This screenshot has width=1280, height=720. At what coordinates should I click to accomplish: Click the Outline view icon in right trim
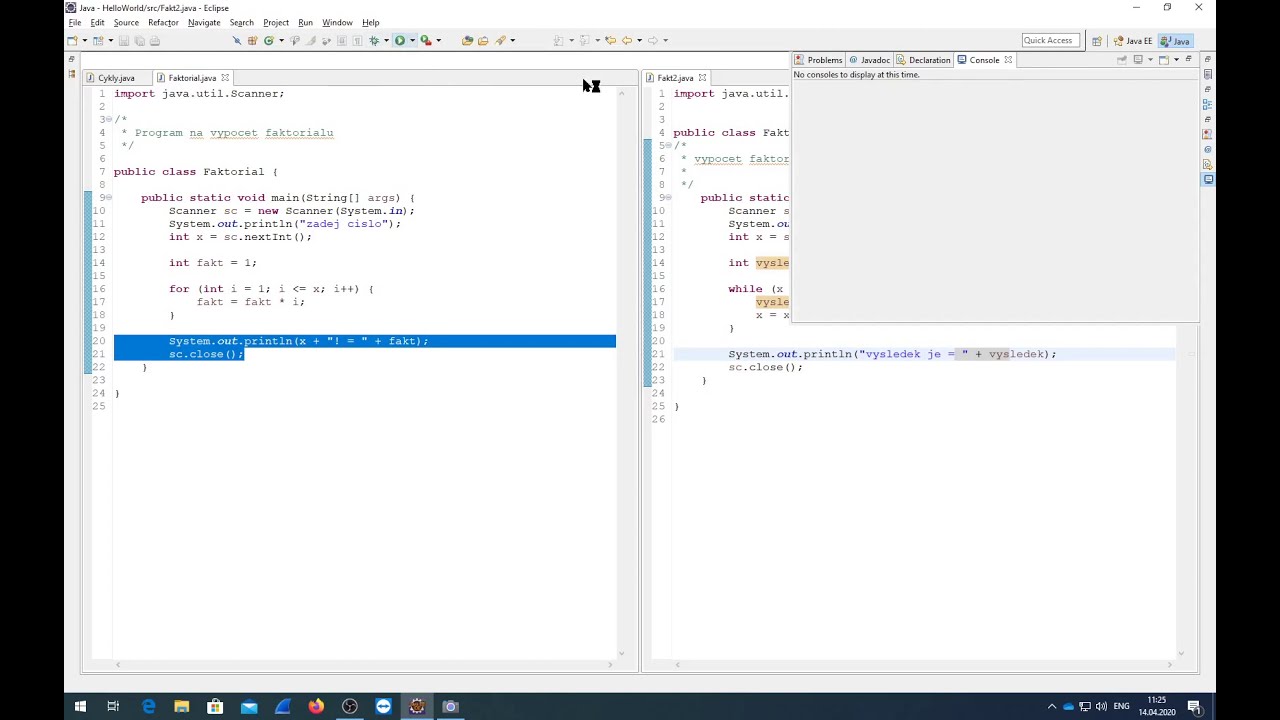click(1208, 104)
